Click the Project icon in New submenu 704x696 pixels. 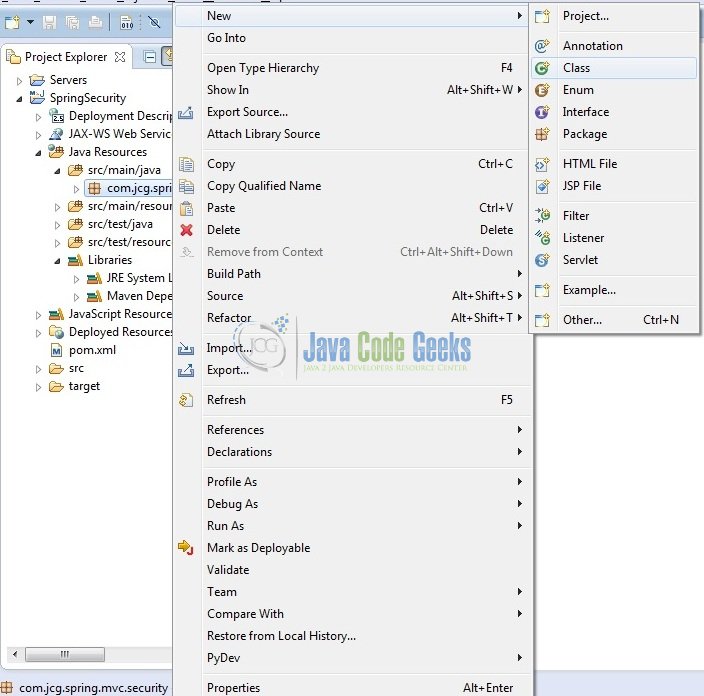tap(542, 17)
